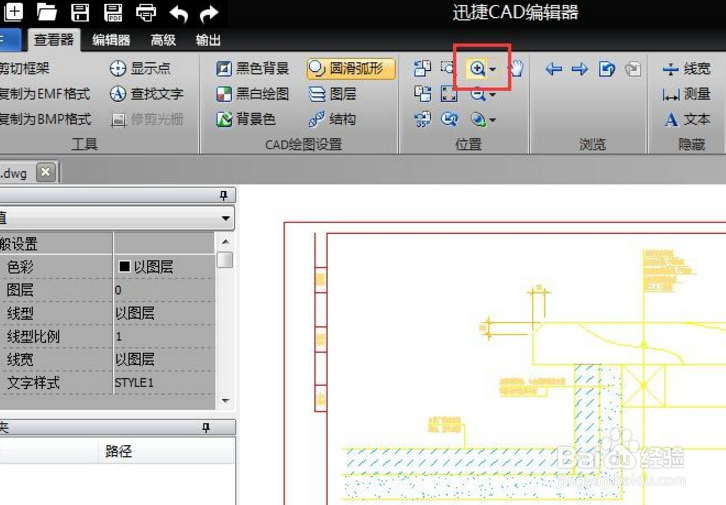Click the blue page return icon
The height and width of the screenshot is (505, 726).
pos(607,69)
